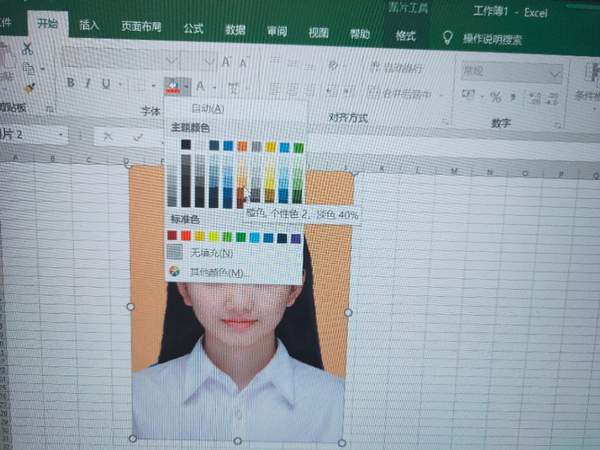Viewport: 600px width, 450px height.
Task: Click the 操作说明搜索 search box
Action: (x=493, y=39)
